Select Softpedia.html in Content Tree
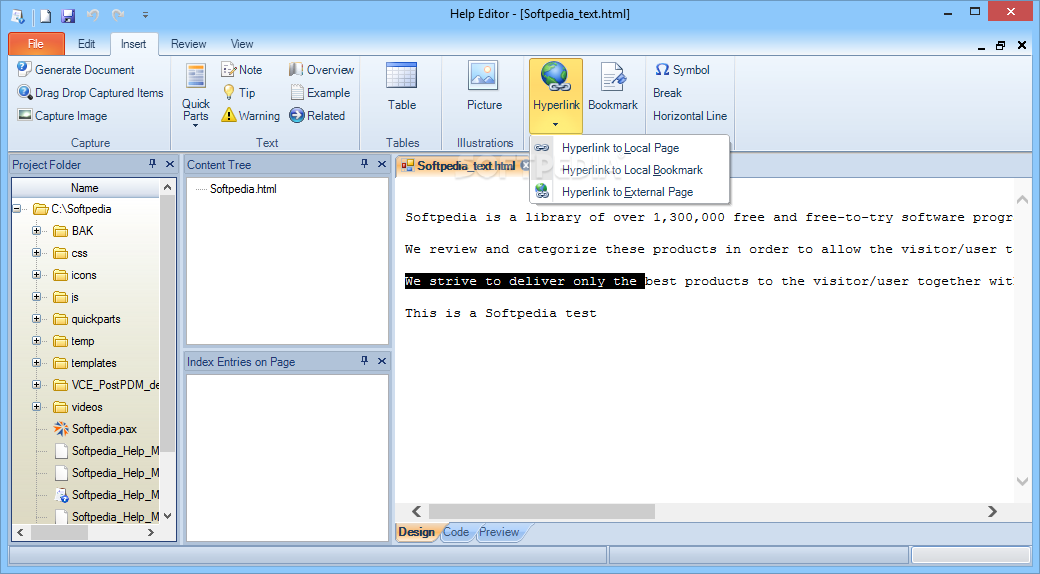This screenshot has width=1040, height=574. tap(243, 189)
